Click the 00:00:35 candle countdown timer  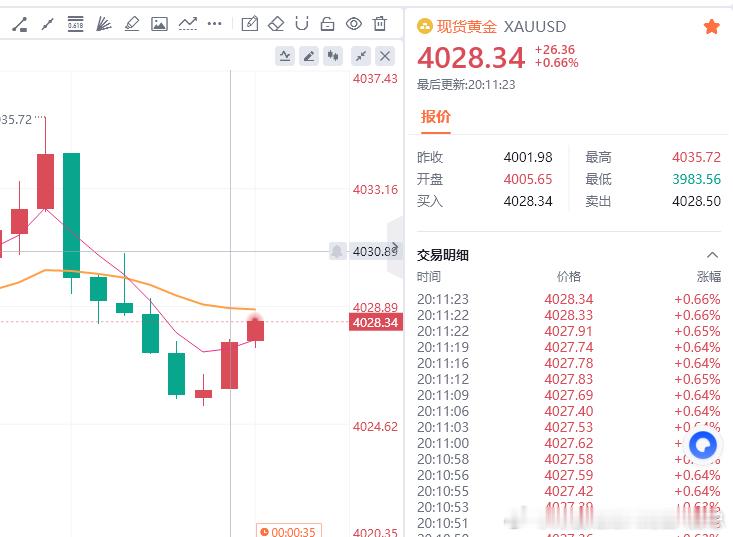click(288, 531)
